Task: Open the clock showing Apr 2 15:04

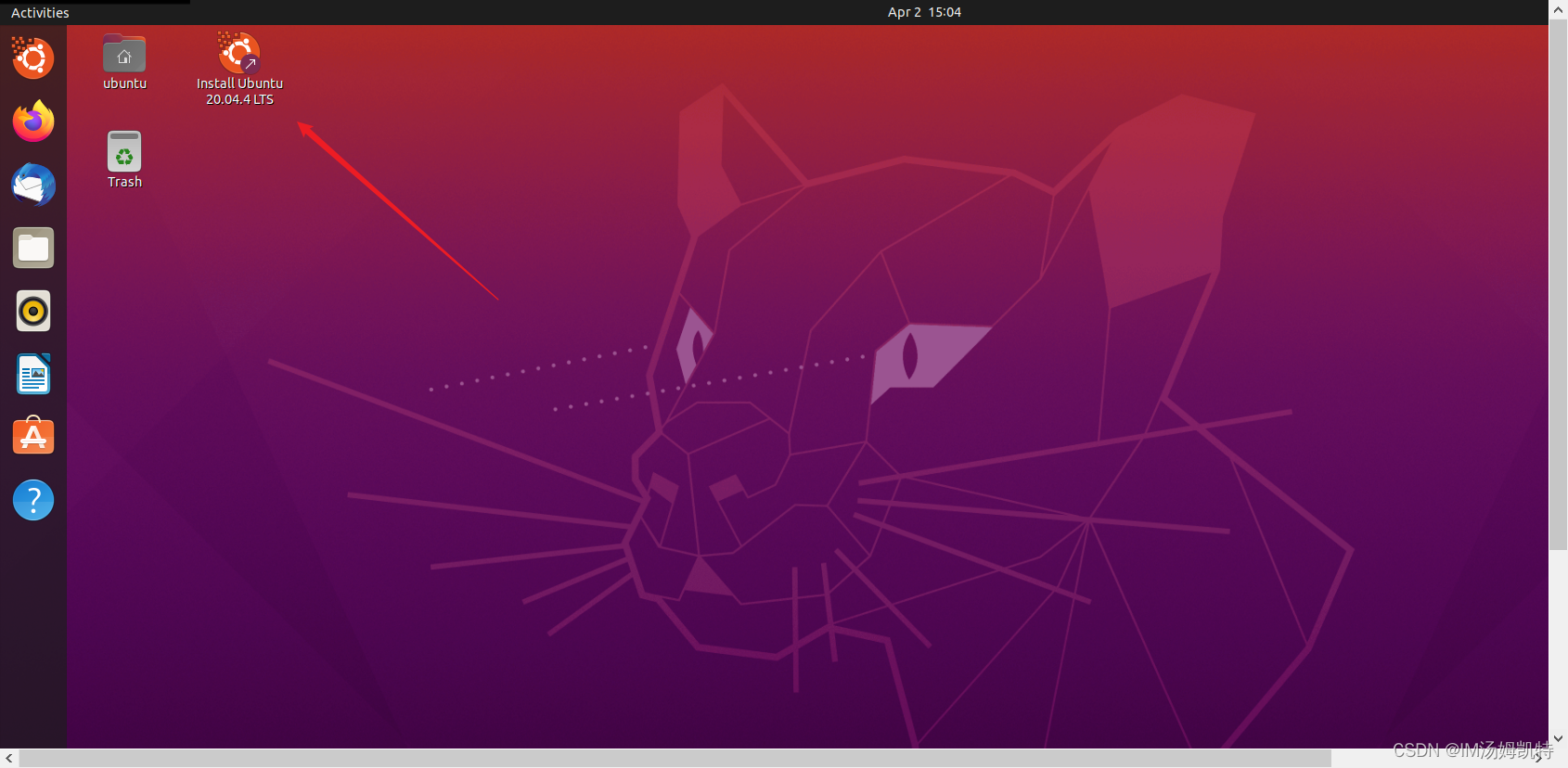Action: click(x=924, y=12)
